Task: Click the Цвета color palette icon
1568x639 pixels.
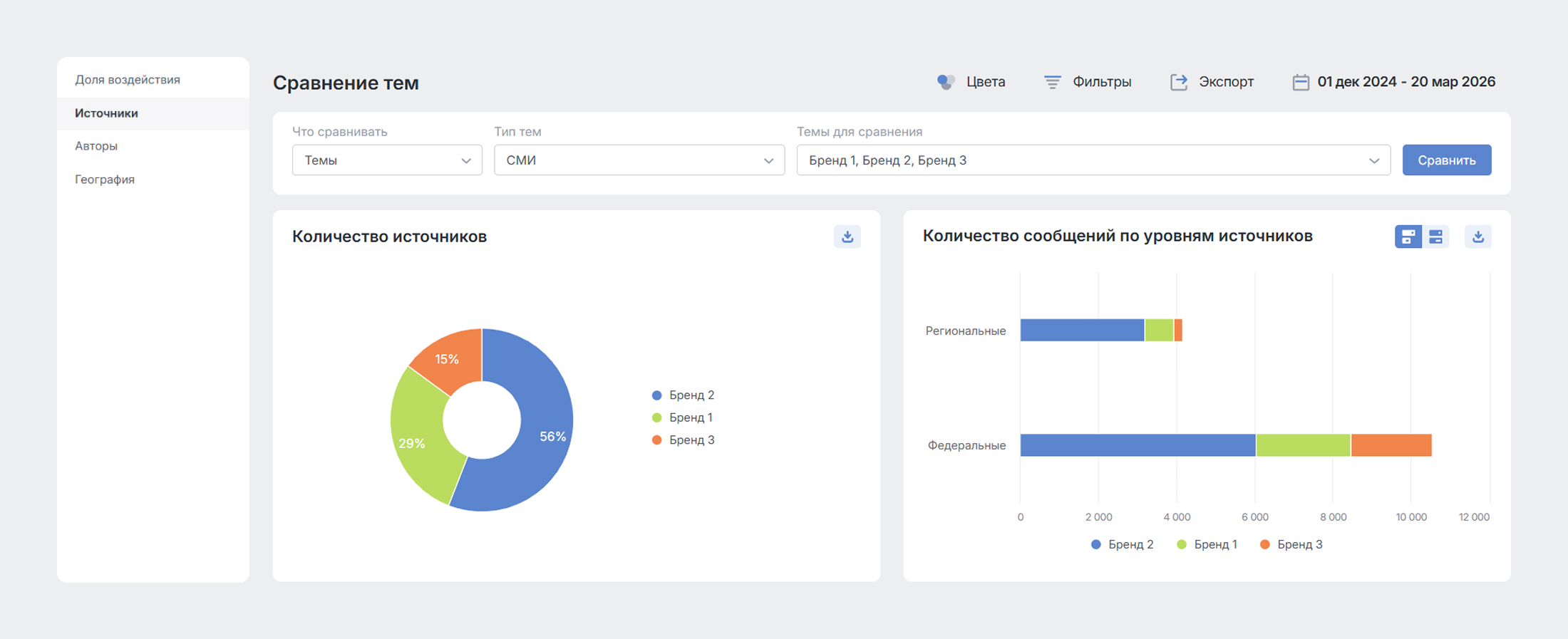Action: click(x=946, y=82)
